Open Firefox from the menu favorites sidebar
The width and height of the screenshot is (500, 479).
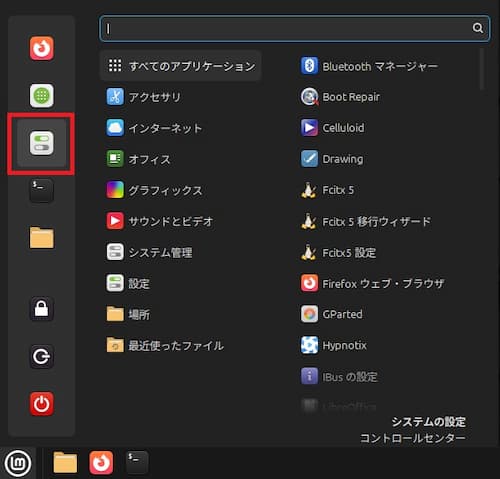pyautogui.click(x=41, y=48)
